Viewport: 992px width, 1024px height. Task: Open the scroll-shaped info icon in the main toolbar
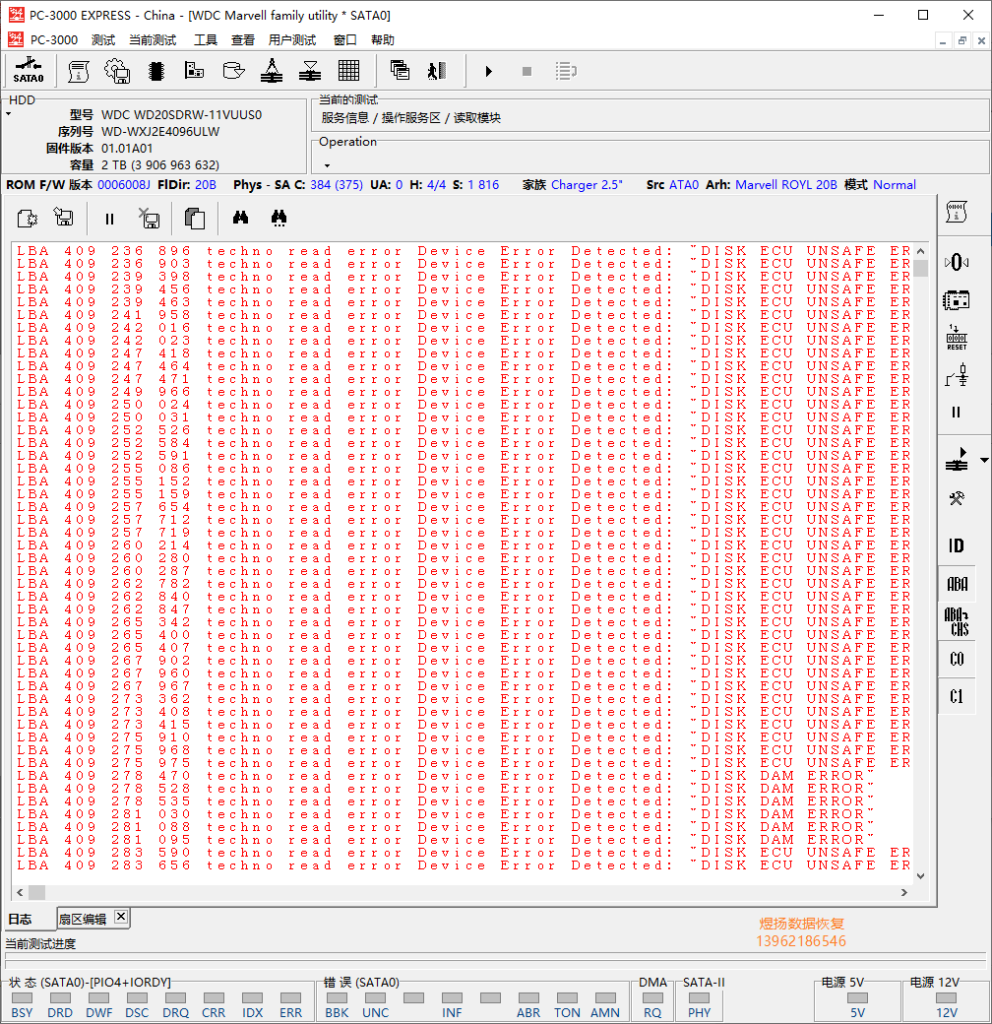(78, 71)
